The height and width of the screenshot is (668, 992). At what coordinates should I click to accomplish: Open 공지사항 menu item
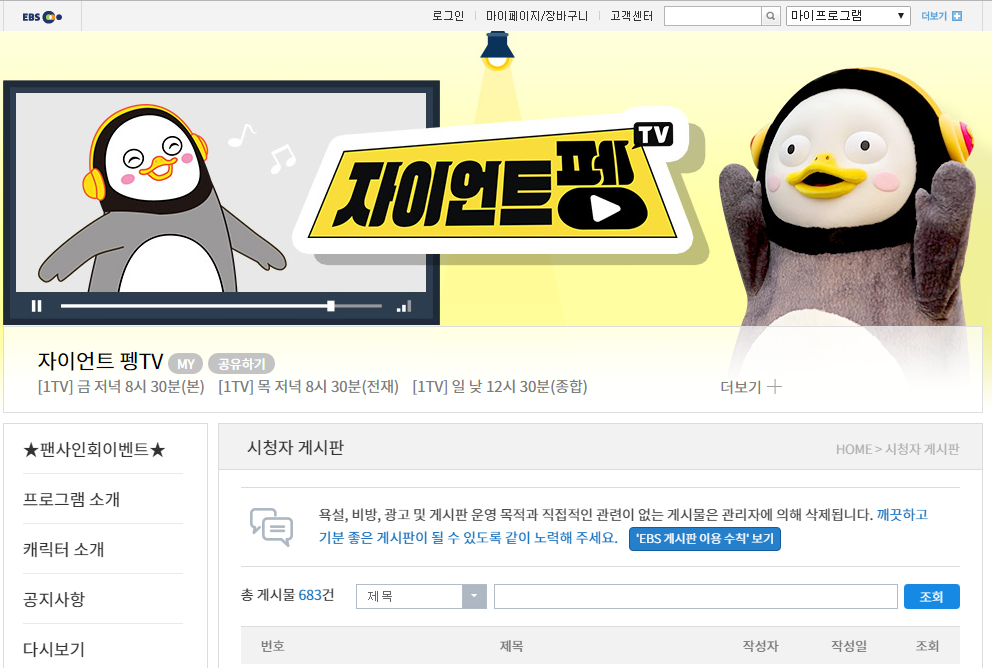[x=54, y=600]
